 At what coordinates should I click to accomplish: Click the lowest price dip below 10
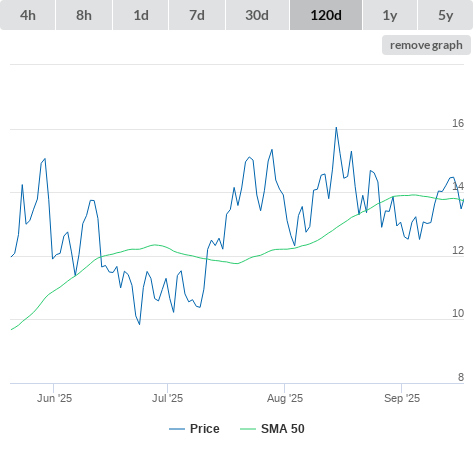coord(139,324)
